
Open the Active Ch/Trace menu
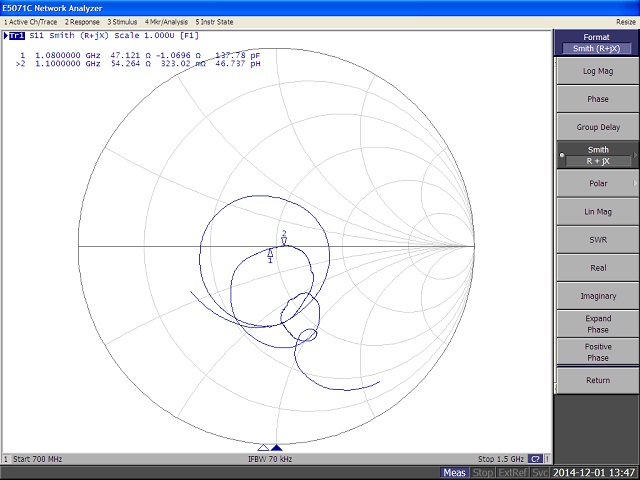[31, 22]
